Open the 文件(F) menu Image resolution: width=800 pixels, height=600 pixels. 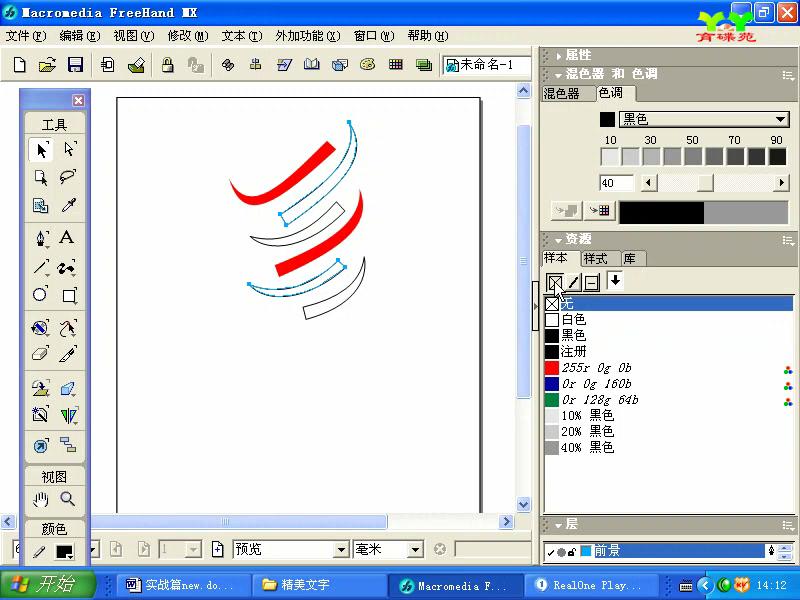coord(26,36)
